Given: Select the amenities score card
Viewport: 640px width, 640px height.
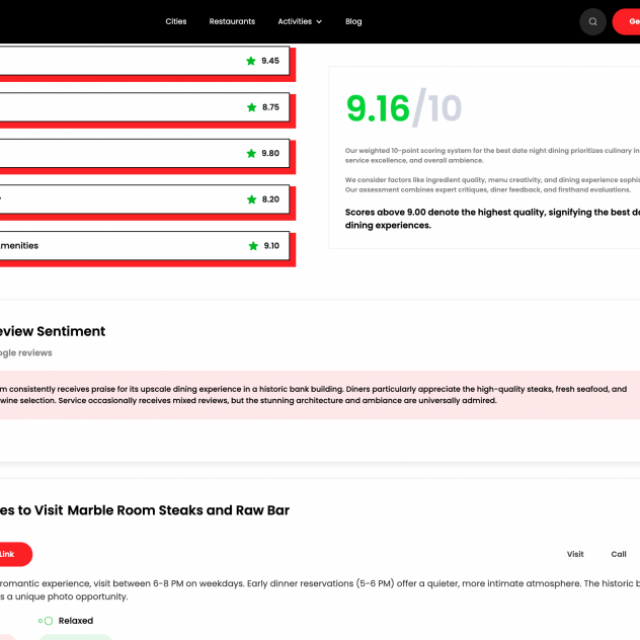Looking at the screenshot, I should [144, 246].
